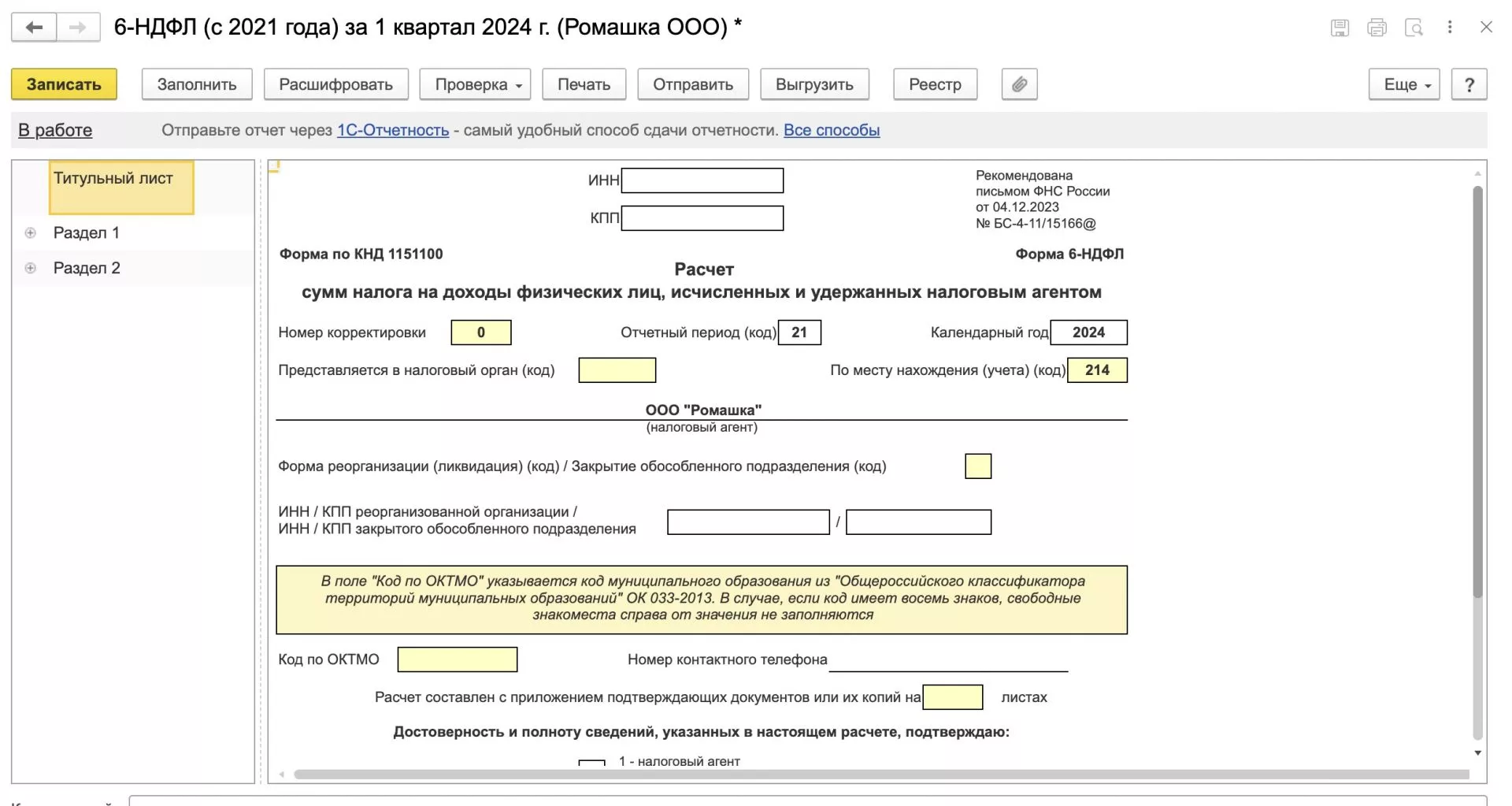This screenshot has width=1512, height=806.
Task: Expand the Раздел 1 tree node
Action: point(31,232)
